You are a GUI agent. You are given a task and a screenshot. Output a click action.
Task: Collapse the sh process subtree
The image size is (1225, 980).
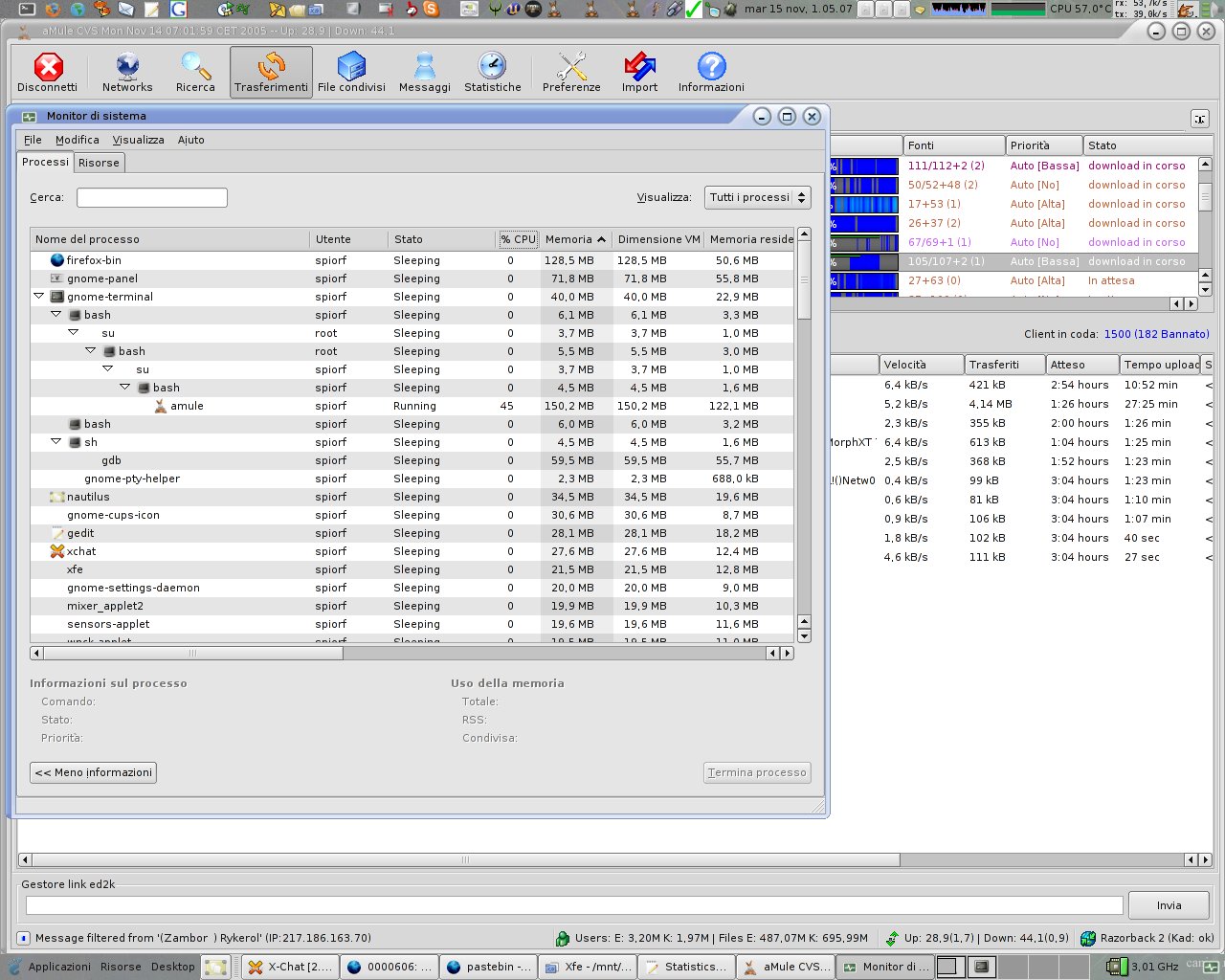tap(56, 442)
